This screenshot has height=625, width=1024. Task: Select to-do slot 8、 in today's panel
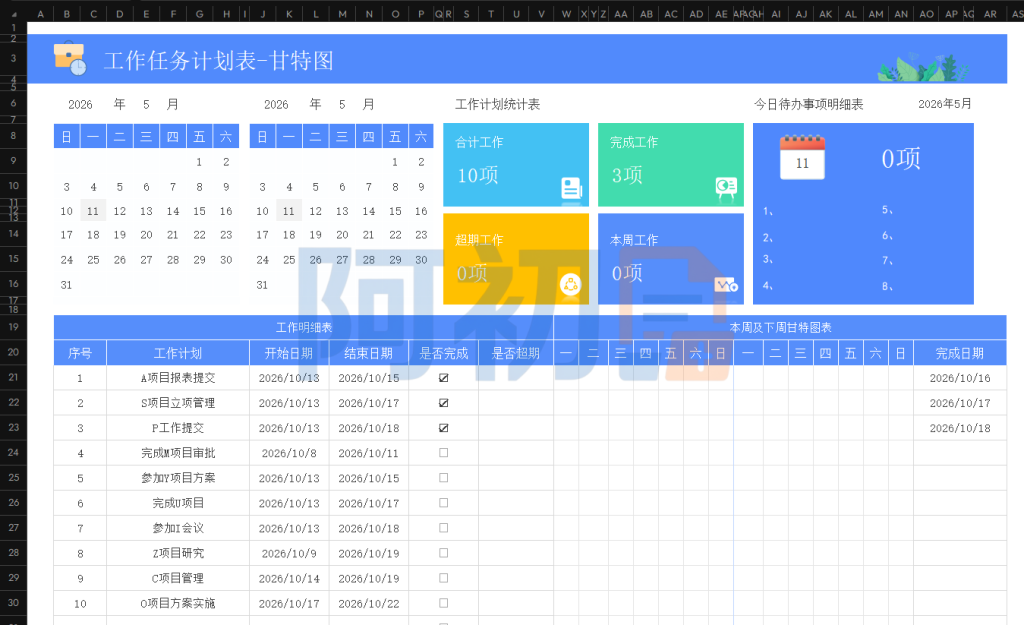888,286
